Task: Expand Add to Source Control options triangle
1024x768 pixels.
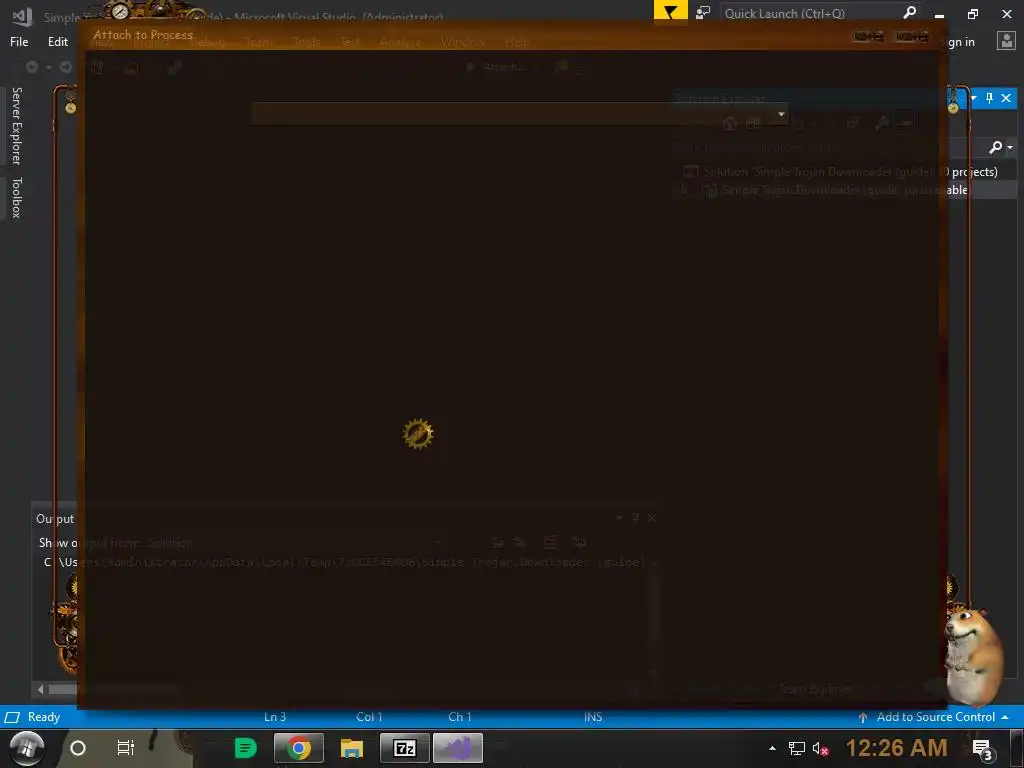Action: tap(1005, 717)
